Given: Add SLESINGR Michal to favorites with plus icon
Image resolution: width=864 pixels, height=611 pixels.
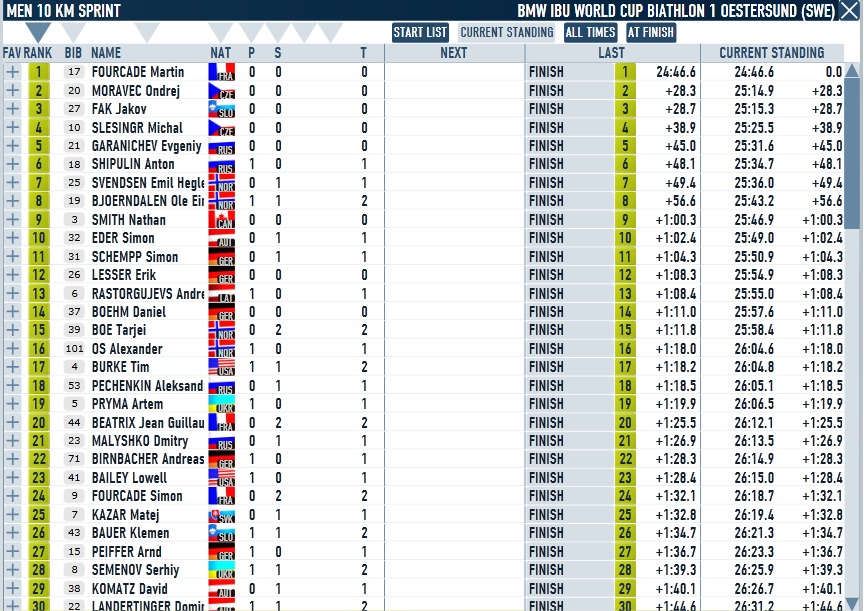Looking at the screenshot, I should pos(12,127).
